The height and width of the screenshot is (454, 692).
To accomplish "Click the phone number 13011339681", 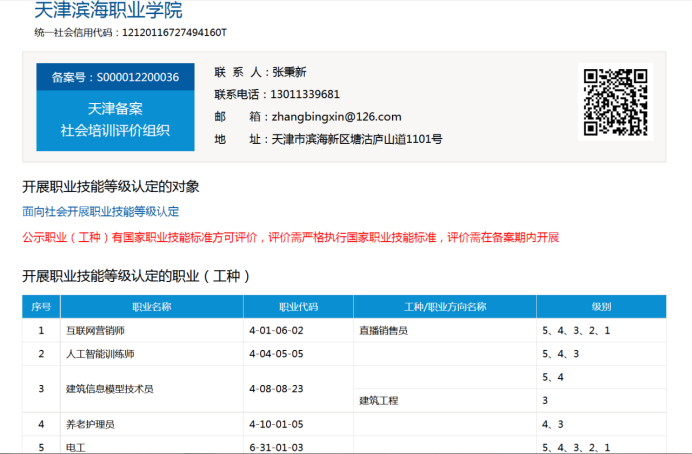I will (311, 95).
